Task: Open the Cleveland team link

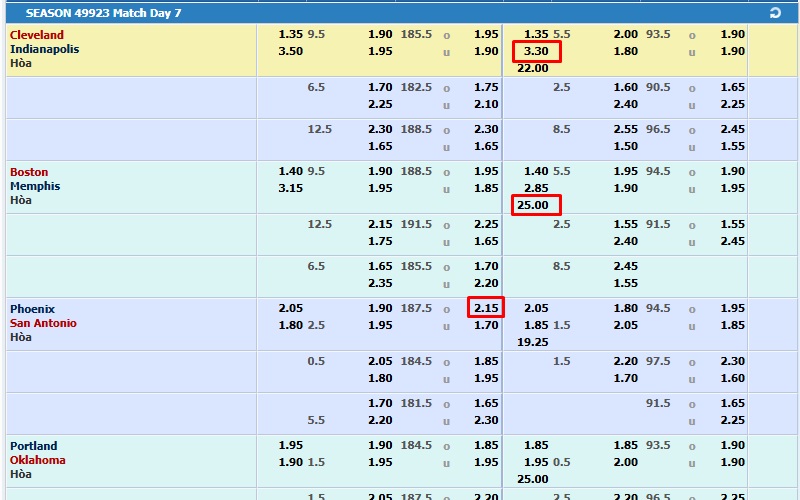Action: [37, 35]
